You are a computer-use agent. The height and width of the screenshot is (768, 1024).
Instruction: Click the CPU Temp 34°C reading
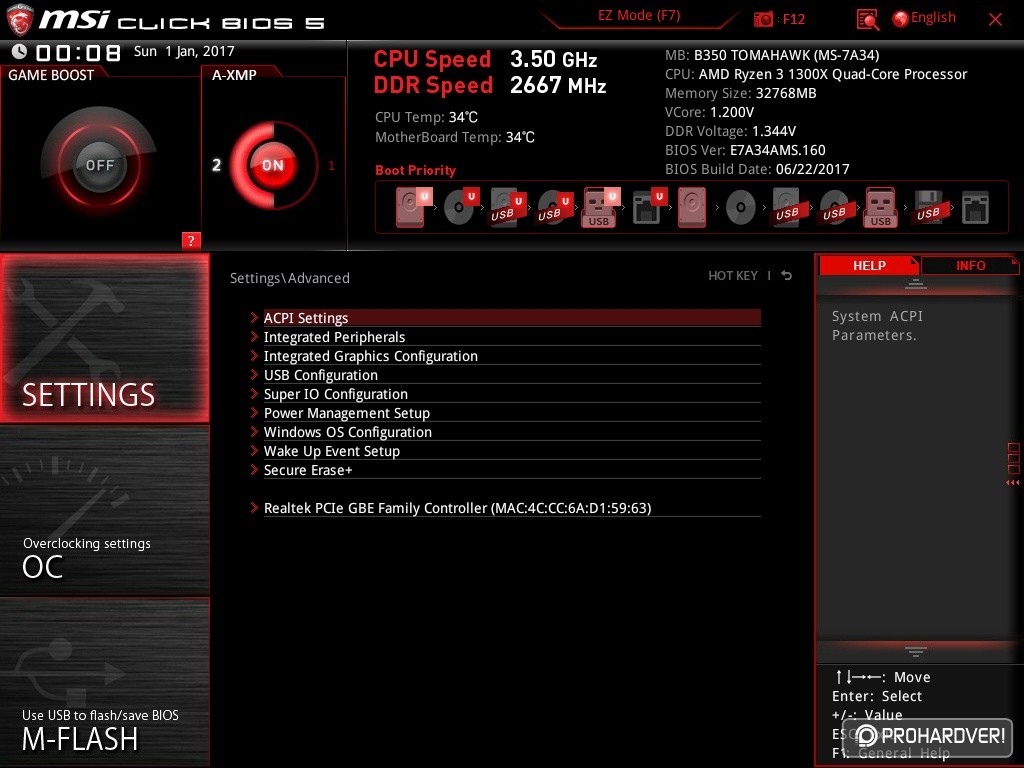[426, 117]
